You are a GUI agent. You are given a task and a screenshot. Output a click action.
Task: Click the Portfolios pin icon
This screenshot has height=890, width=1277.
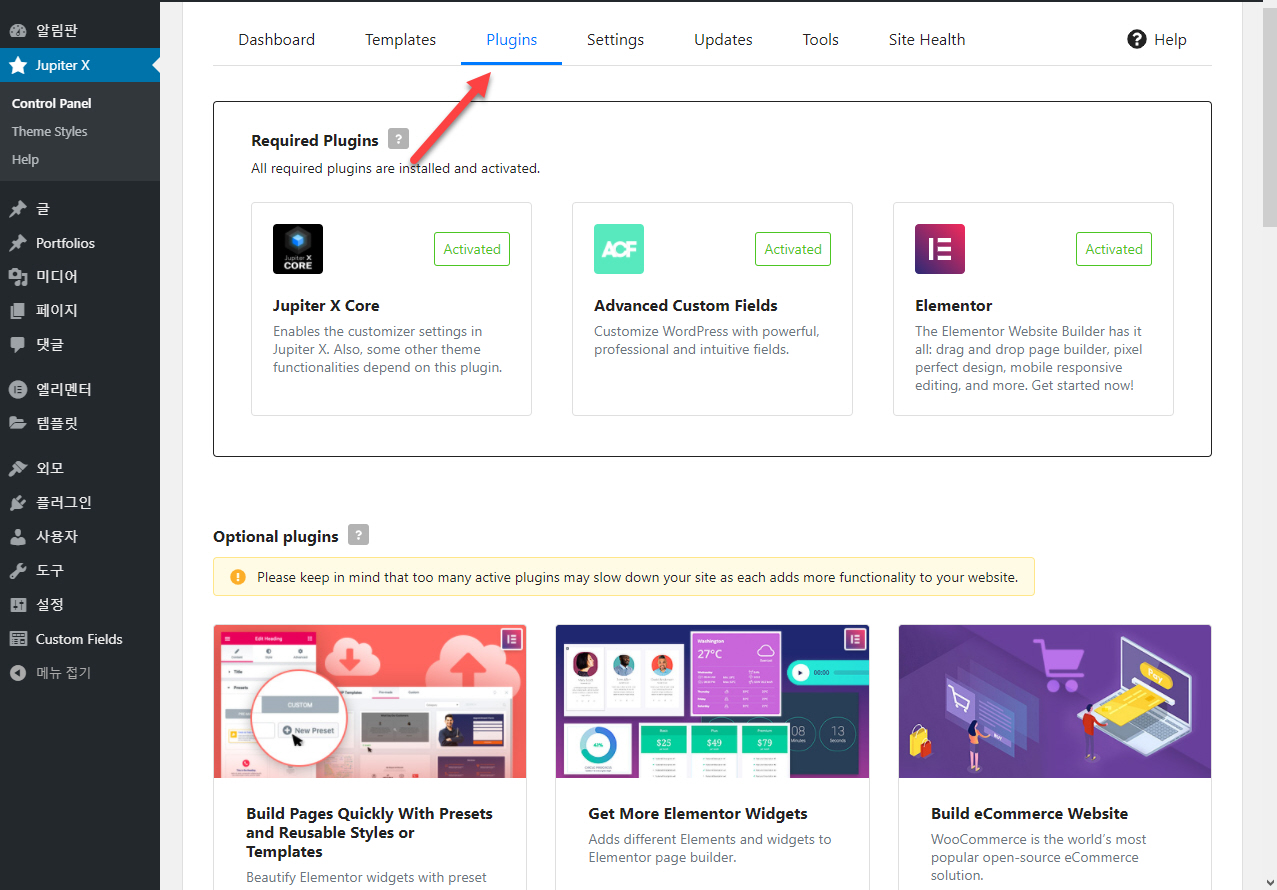18,243
